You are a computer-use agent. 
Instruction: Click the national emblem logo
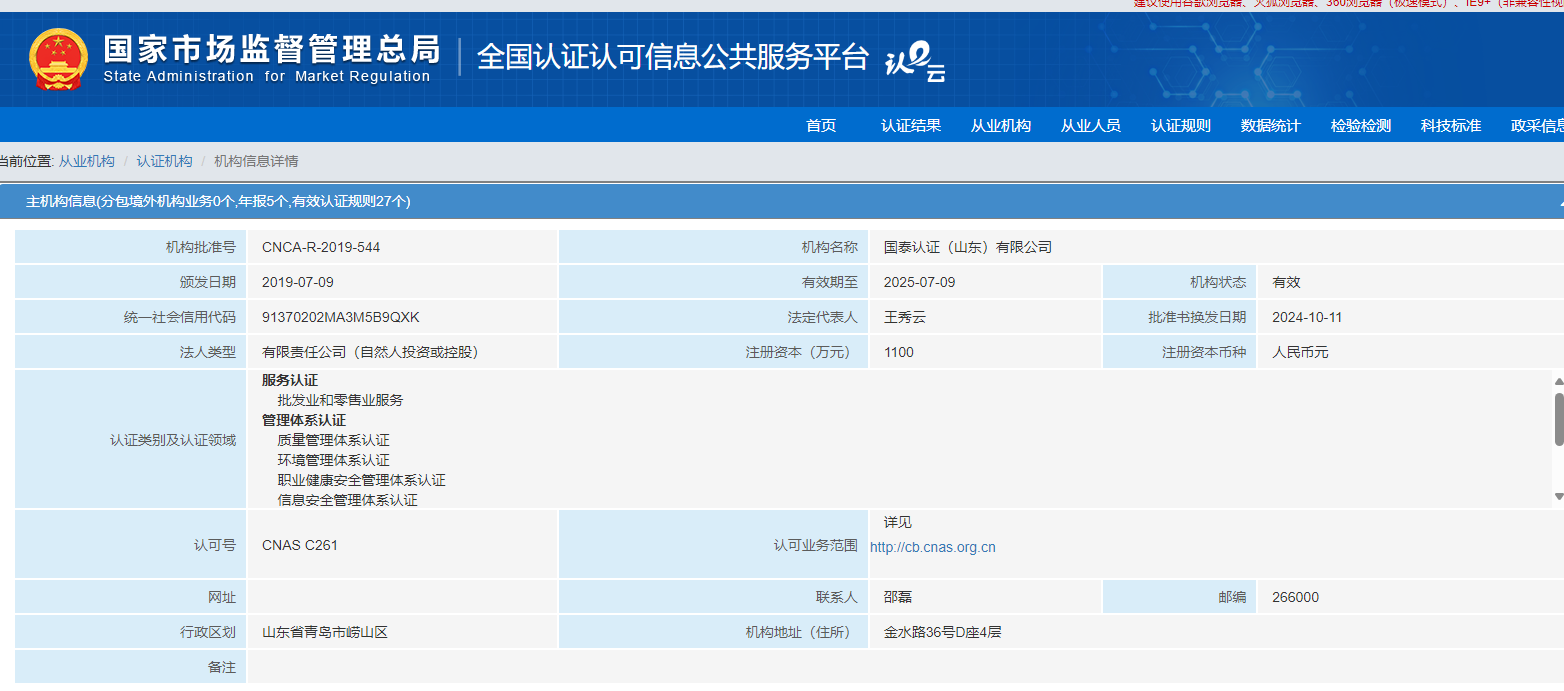point(57,59)
